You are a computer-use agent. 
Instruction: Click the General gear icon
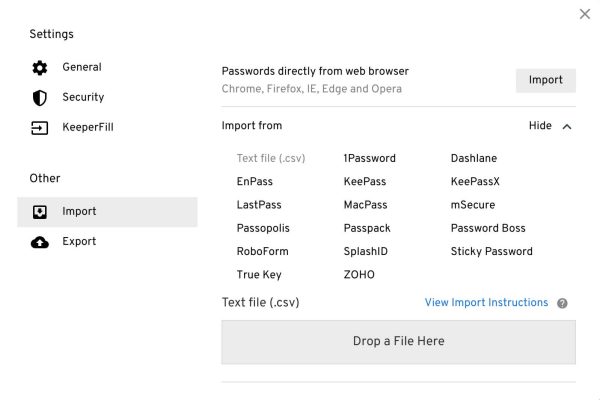(x=39, y=68)
